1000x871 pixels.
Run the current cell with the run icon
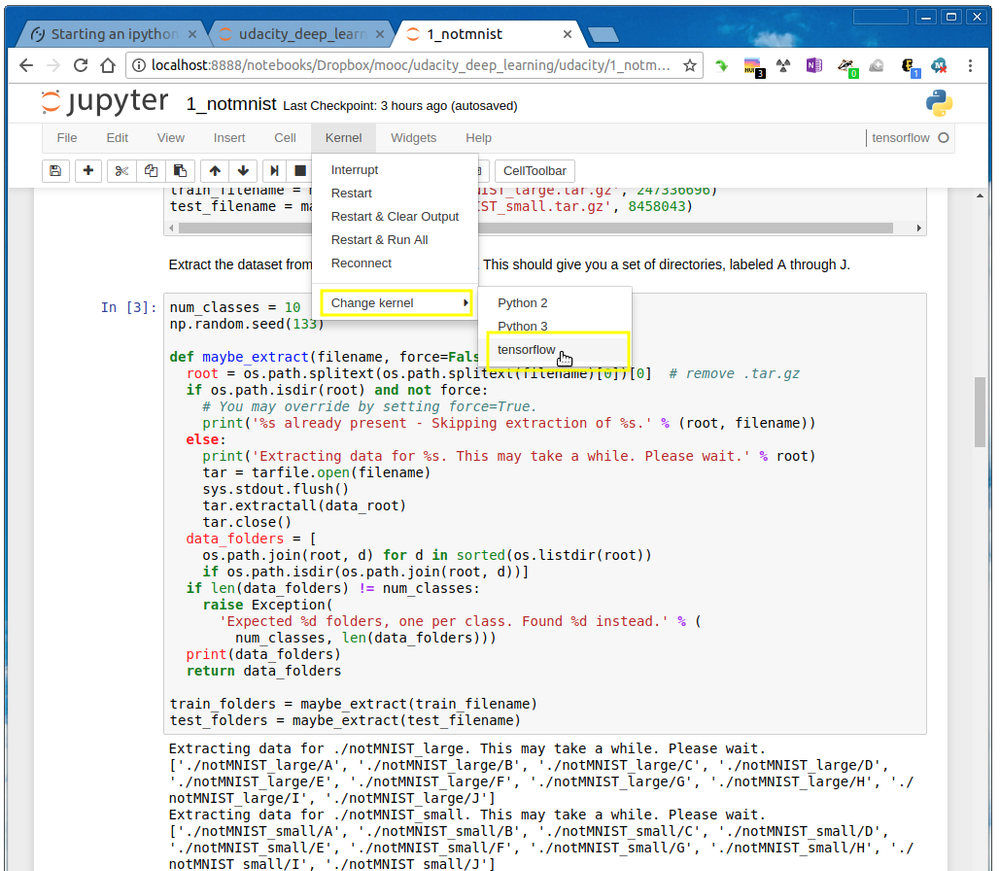pyautogui.click(x=274, y=170)
